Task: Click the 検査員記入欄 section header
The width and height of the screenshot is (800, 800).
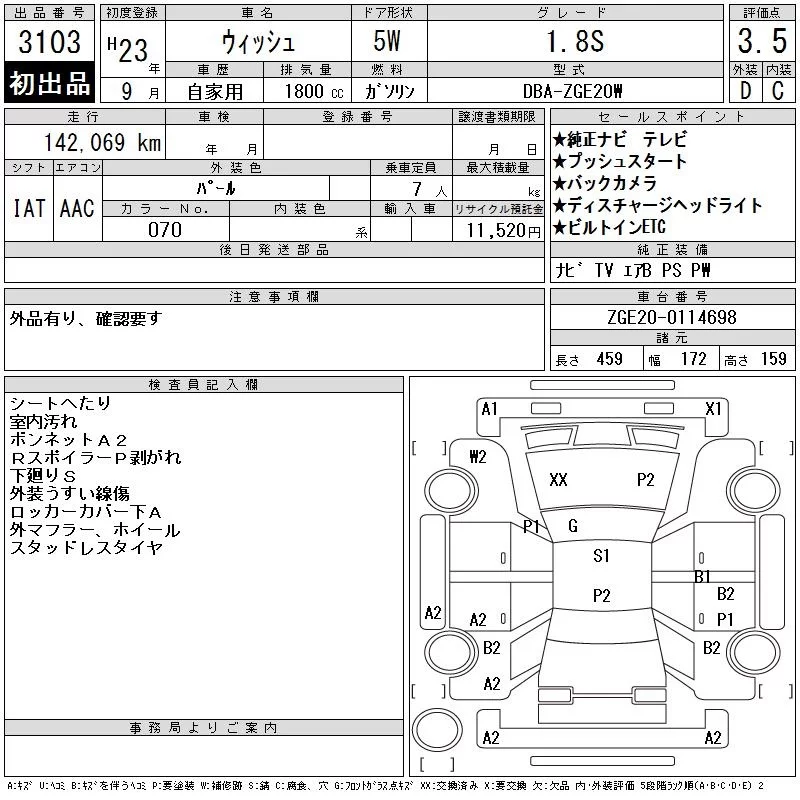Action: coord(203,385)
